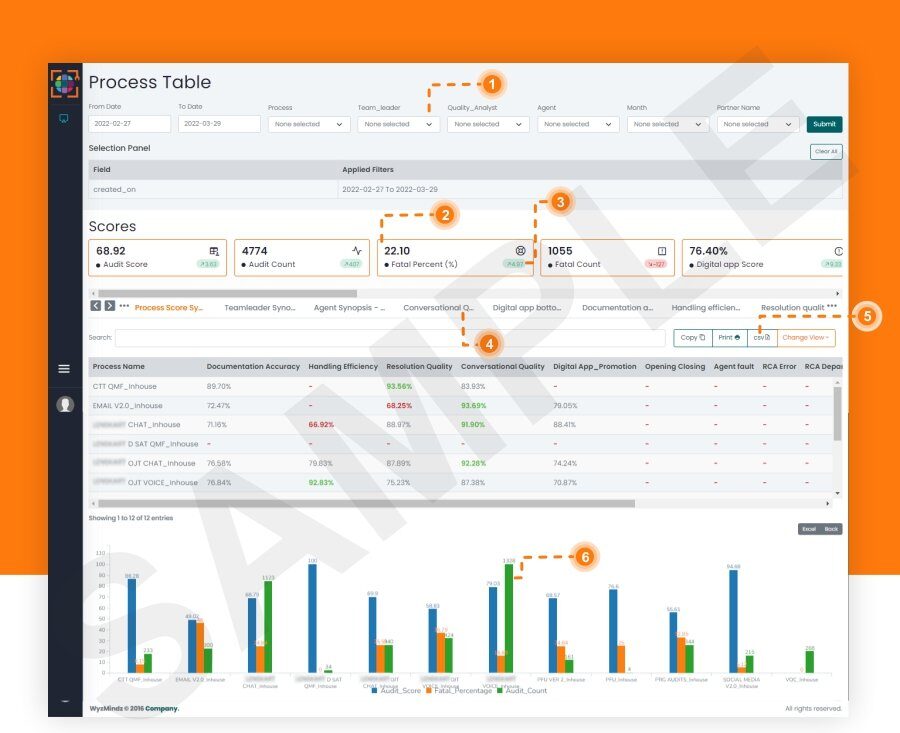The image size is (900, 733).
Task: Click the Fatal Percent lifebuoy icon
Action: [x=521, y=251]
